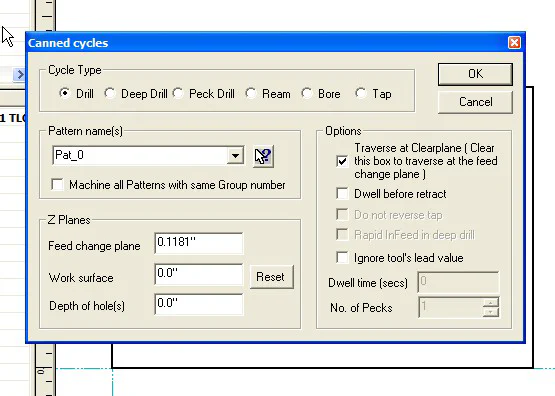The height and width of the screenshot is (396, 555).
Task: Uncheck Traverse at Clearplane option
Action: 342,161
